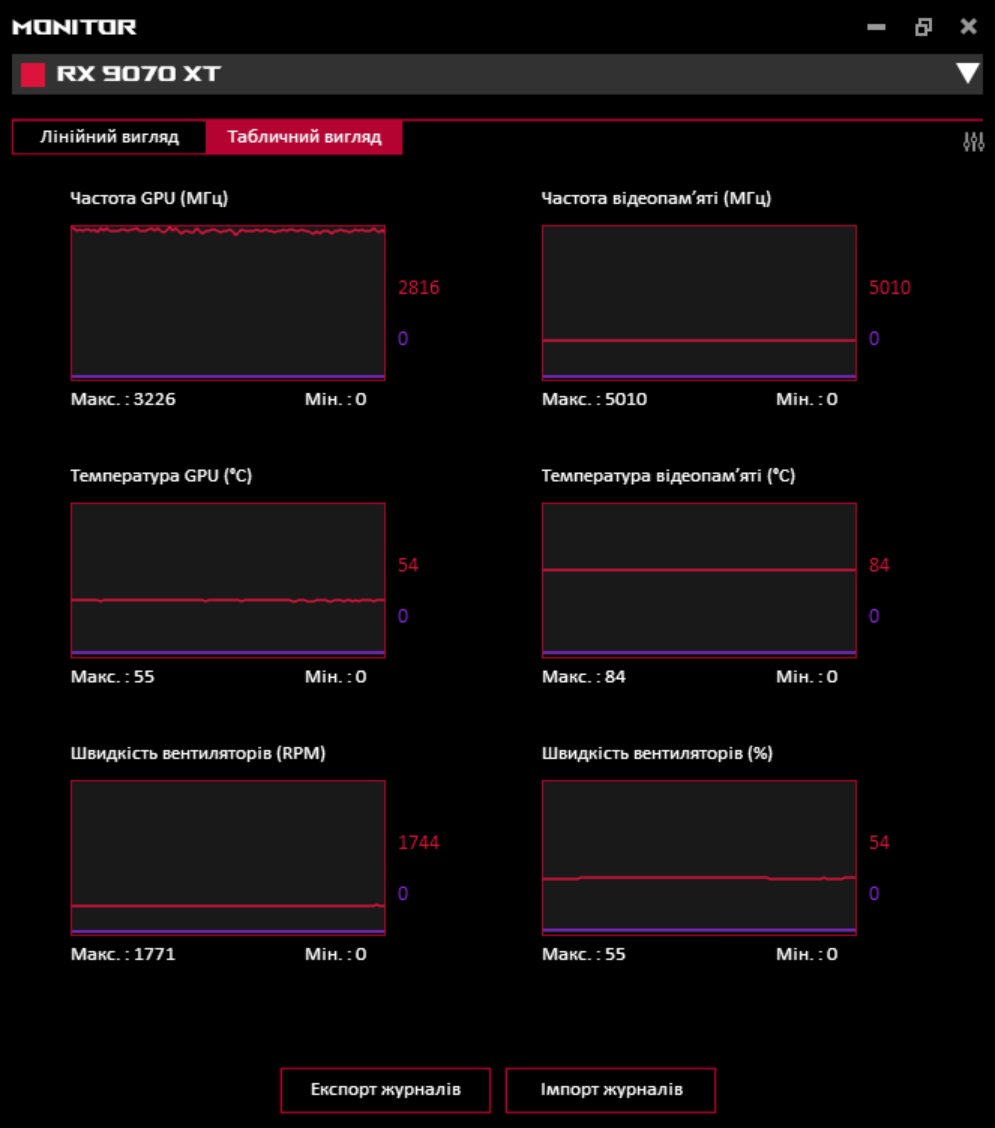Click the Частота GPU (МГц) graph
The width and height of the screenshot is (995, 1128).
click(x=228, y=302)
